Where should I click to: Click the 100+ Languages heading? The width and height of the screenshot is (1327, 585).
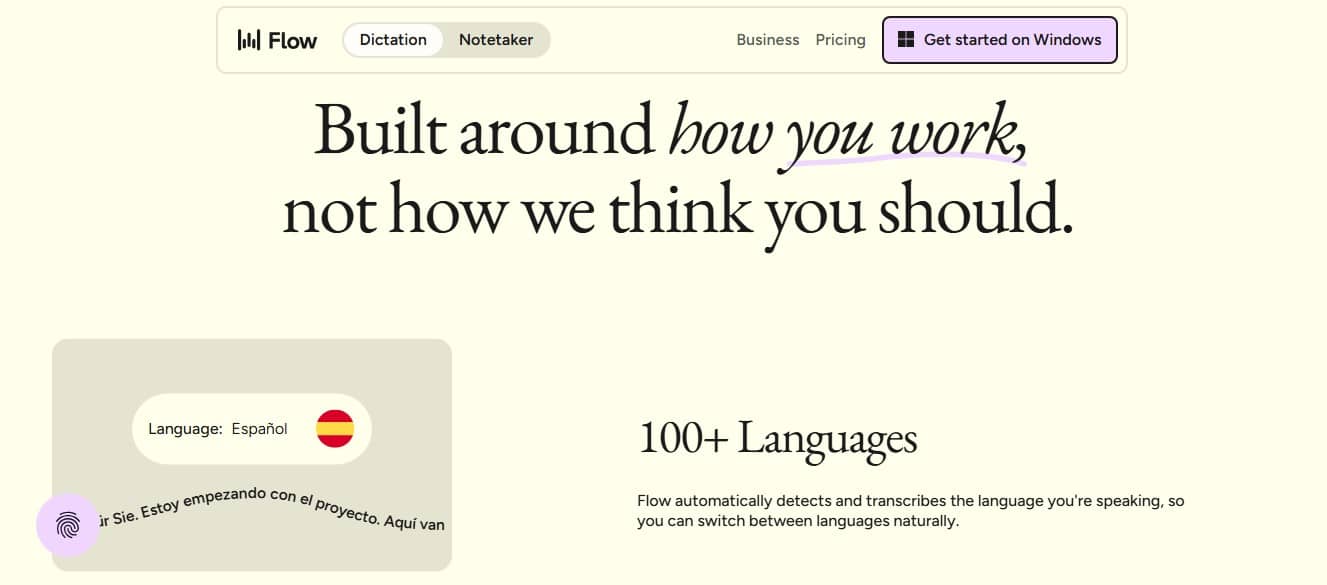click(x=777, y=438)
